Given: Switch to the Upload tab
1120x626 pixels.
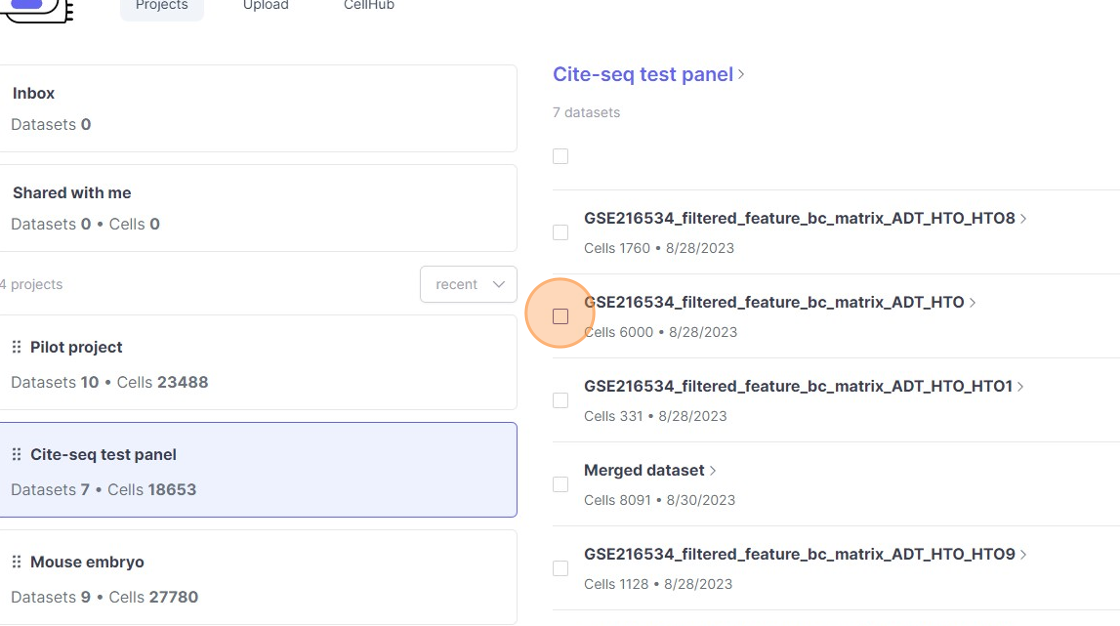Looking at the screenshot, I should [x=266, y=6].
